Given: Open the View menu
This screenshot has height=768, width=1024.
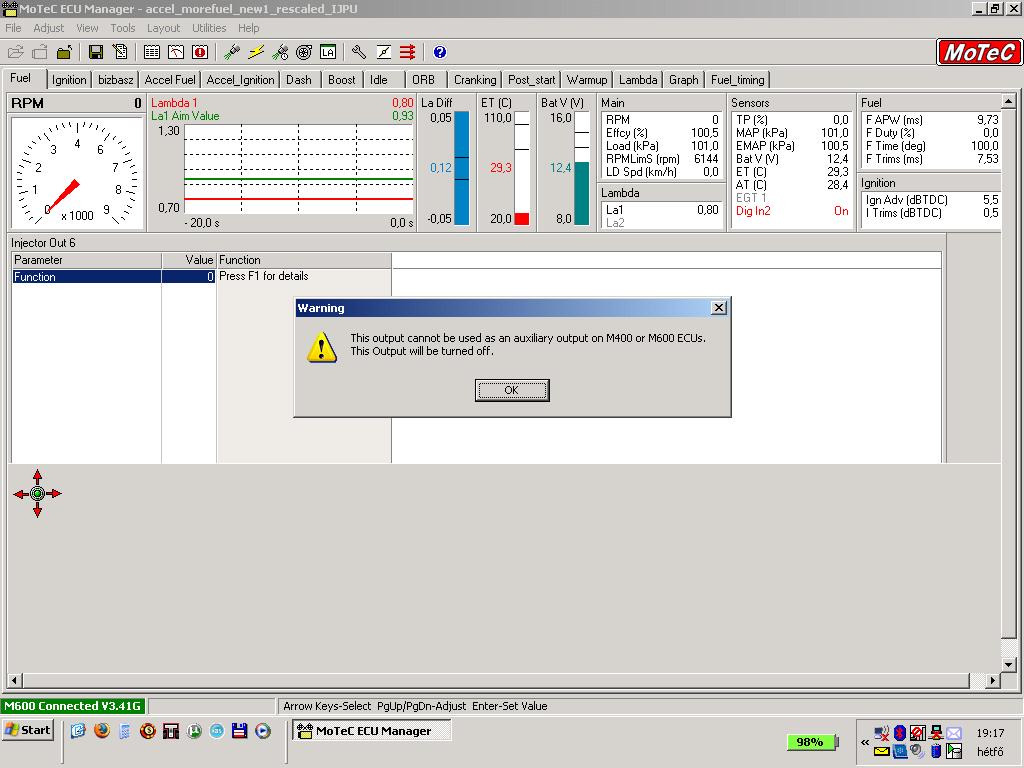Looking at the screenshot, I should pos(87,28).
